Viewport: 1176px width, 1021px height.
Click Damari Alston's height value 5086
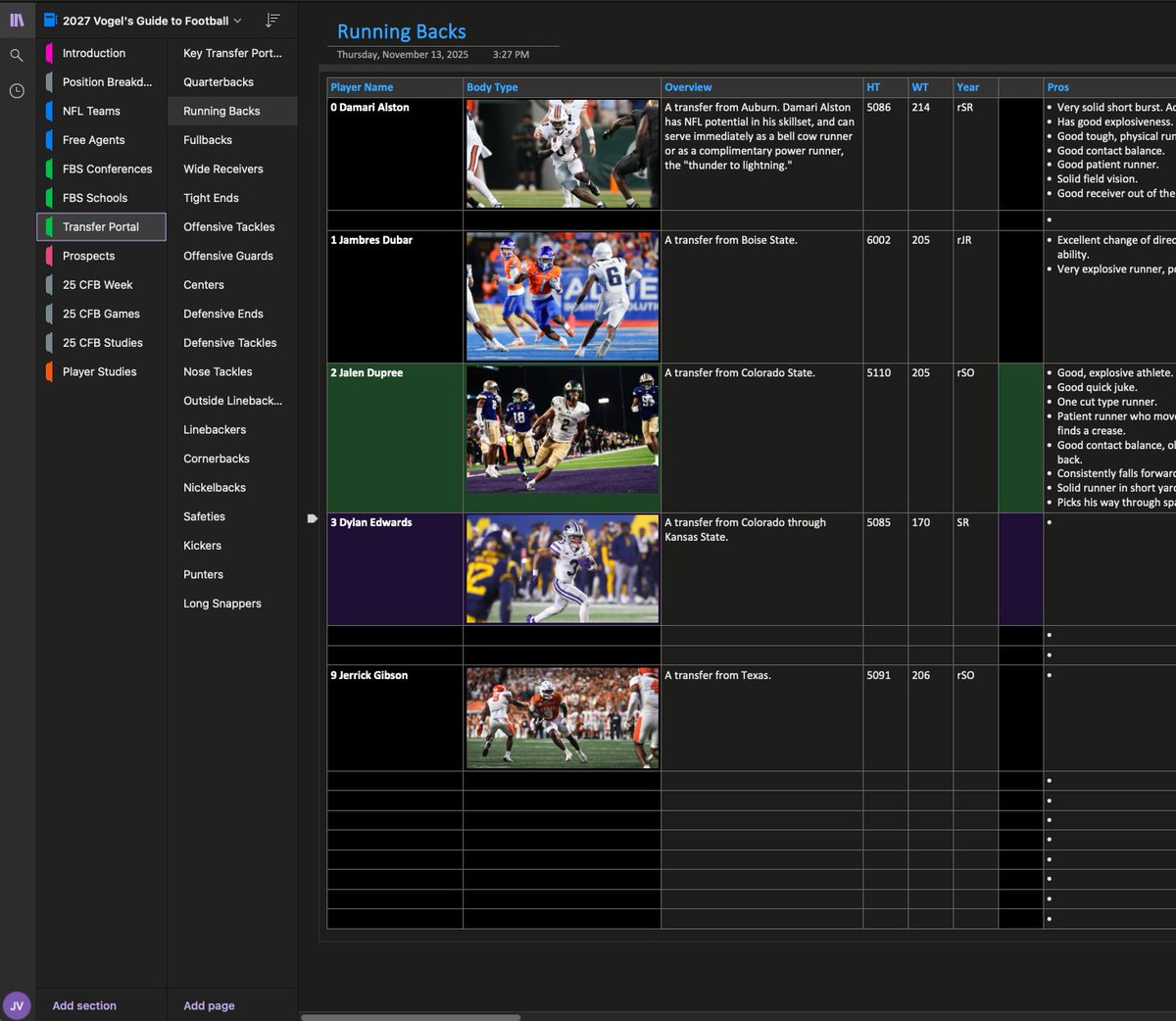click(x=879, y=108)
